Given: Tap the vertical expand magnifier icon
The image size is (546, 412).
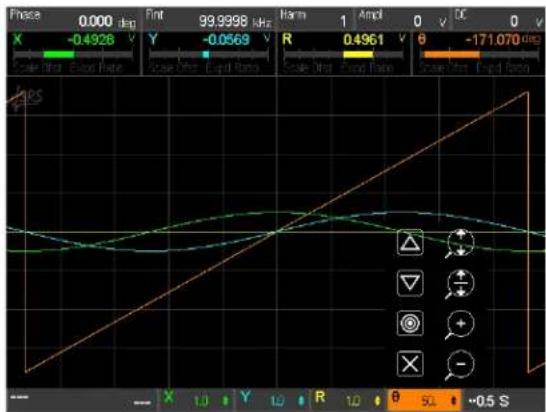Looking at the screenshot, I should click(460, 243).
